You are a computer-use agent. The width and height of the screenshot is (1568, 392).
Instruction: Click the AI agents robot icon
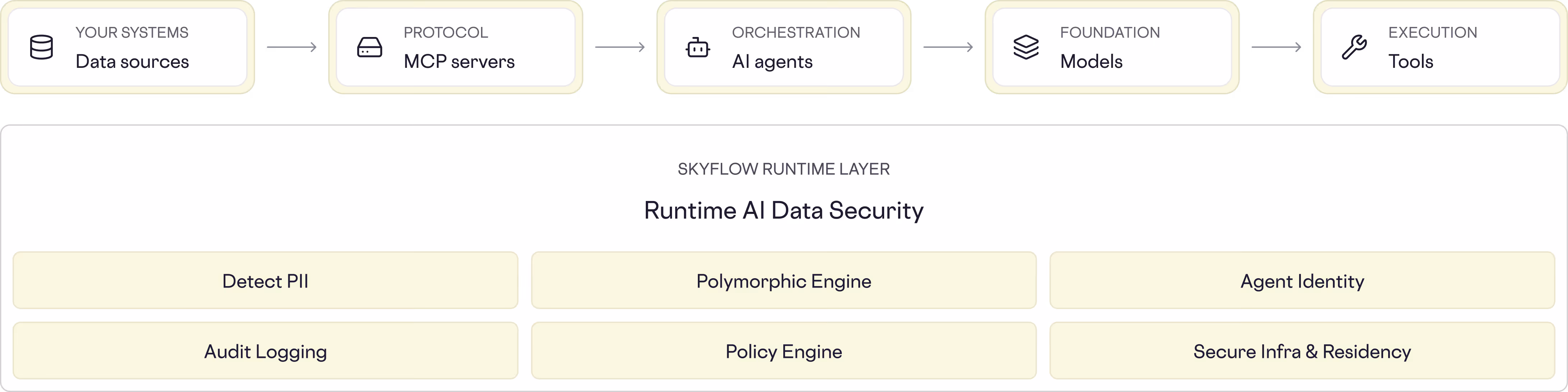coord(697,47)
